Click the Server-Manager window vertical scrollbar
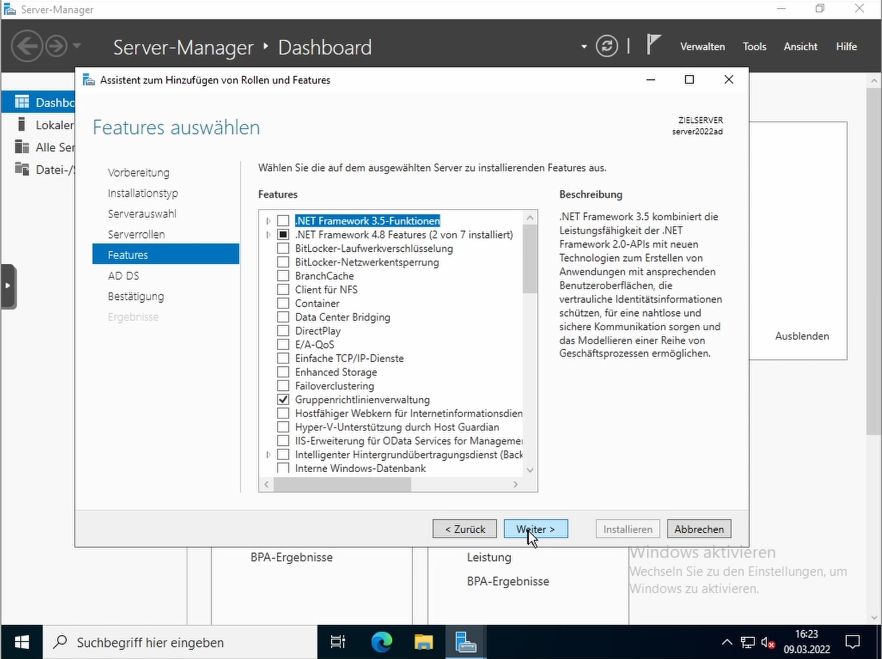Viewport: 882px width, 659px height. click(873, 260)
